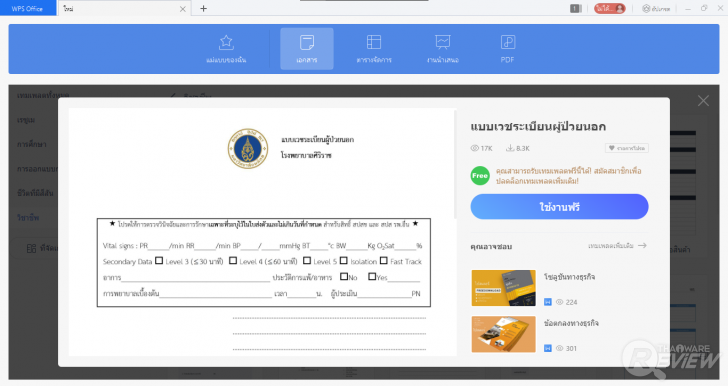The height and width of the screenshot is (386, 728).
Task: Select ชีวิตที่มีสีสัน category in background sidebar
Action: 35,193
